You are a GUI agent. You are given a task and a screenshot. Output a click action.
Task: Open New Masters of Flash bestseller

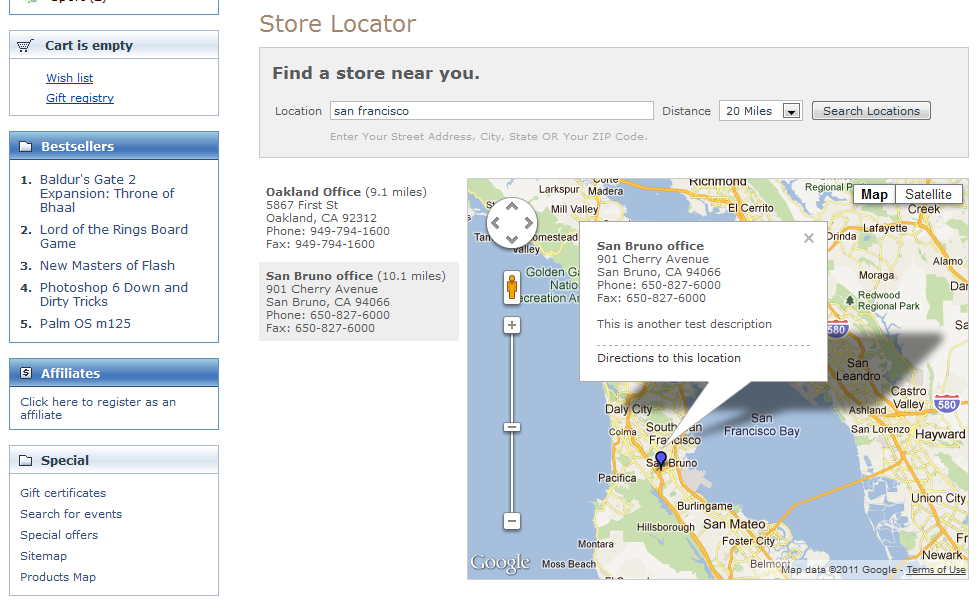pyautogui.click(x=107, y=266)
